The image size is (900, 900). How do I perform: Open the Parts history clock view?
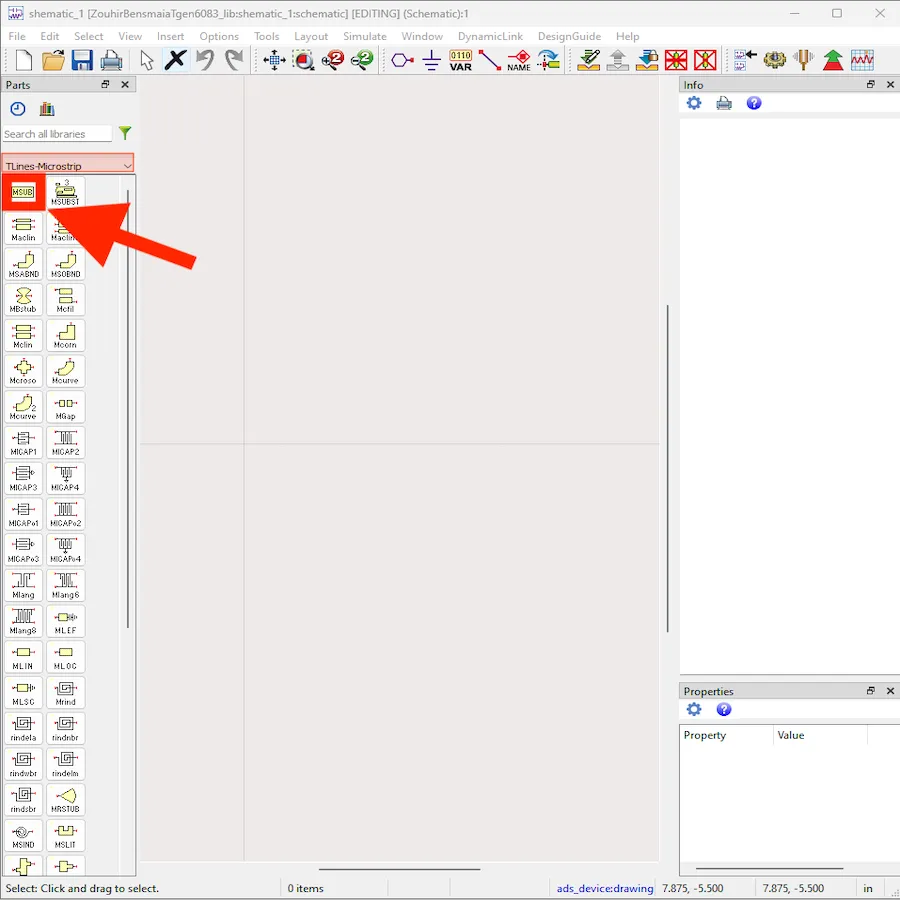[18, 108]
